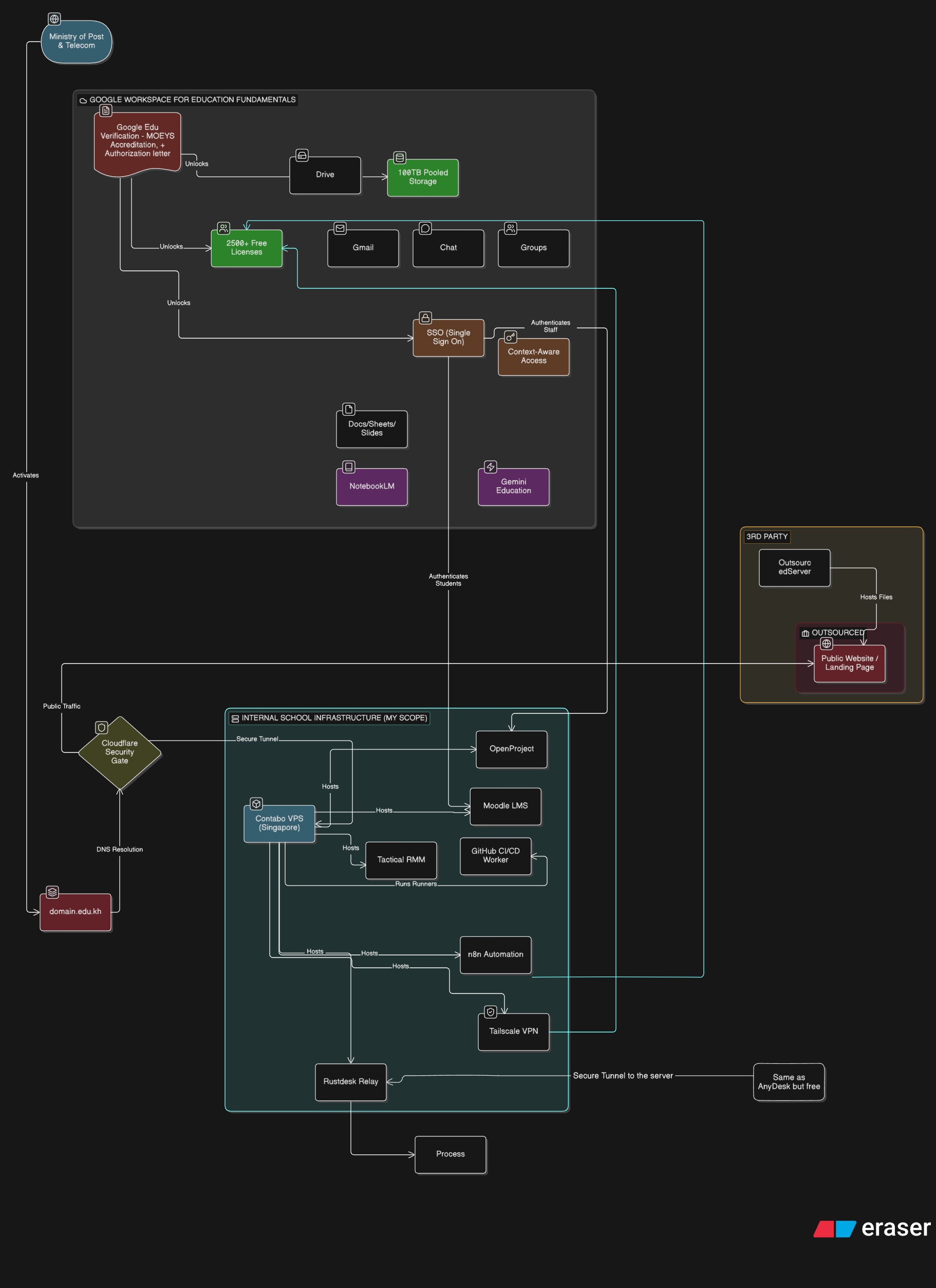Select the Process node

pos(450,1154)
